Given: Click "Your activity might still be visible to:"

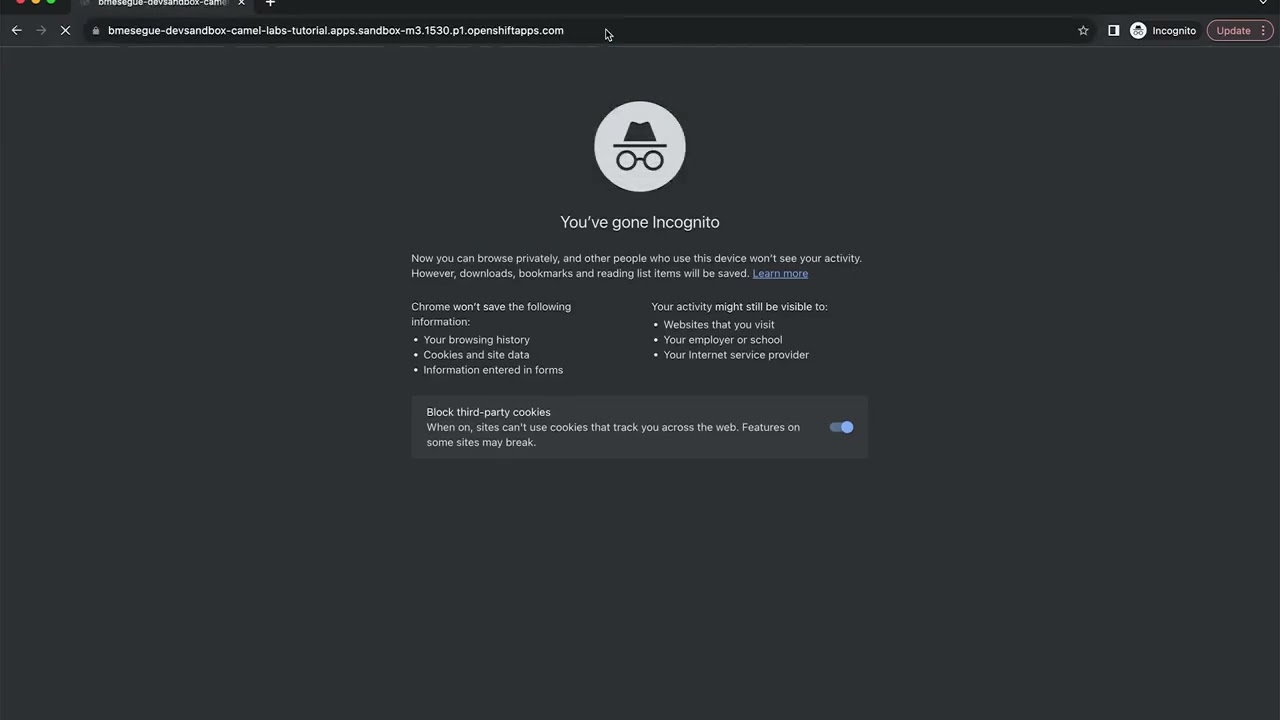Looking at the screenshot, I should (x=739, y=307).
